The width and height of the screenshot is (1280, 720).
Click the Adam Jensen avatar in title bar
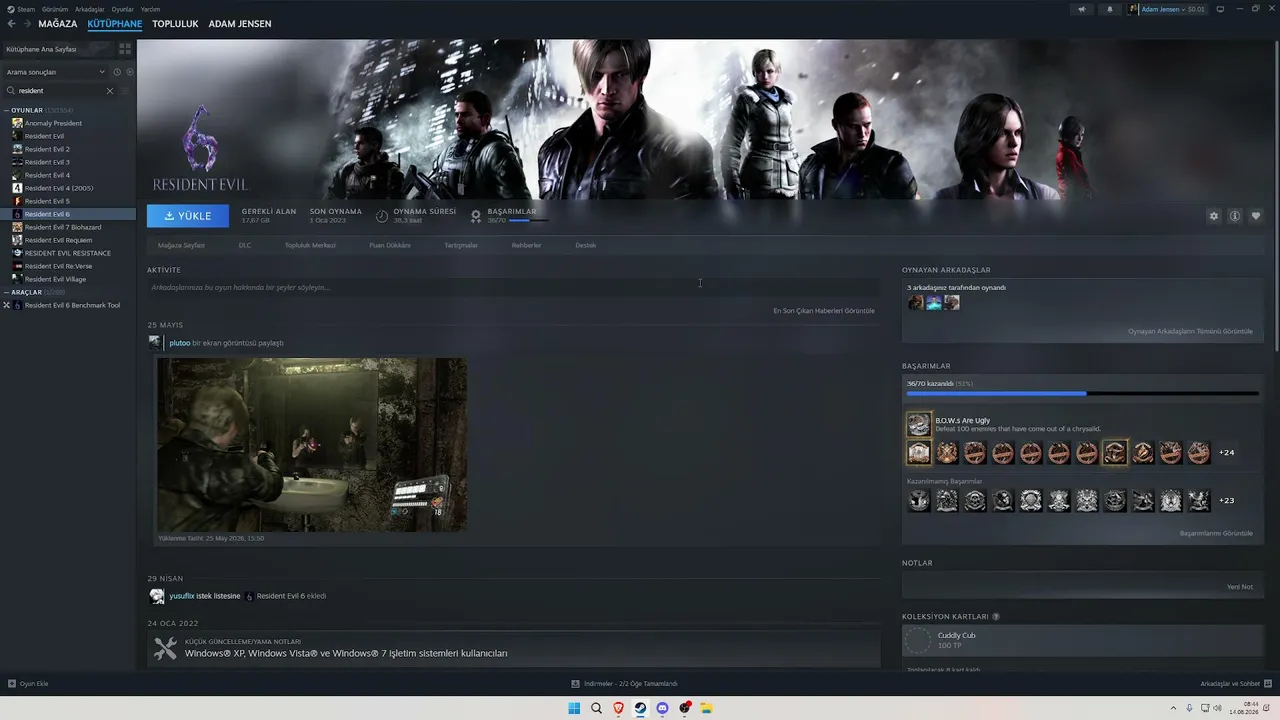point(1134,9)
